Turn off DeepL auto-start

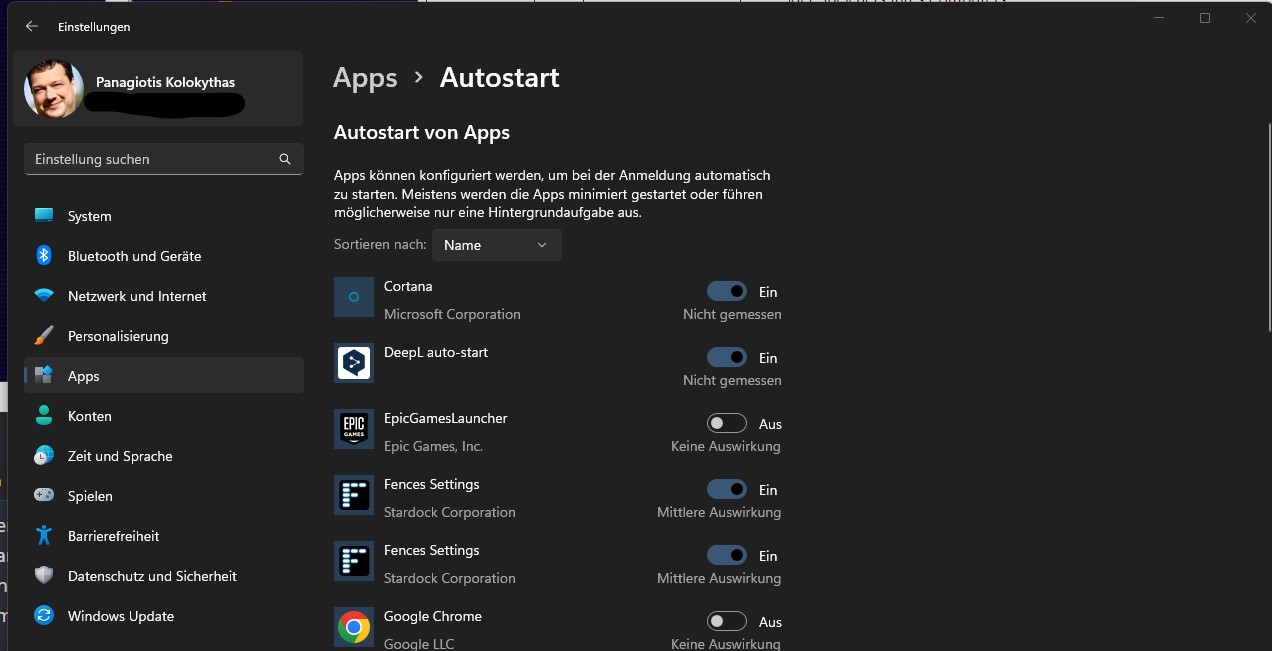tap(727, 357)
